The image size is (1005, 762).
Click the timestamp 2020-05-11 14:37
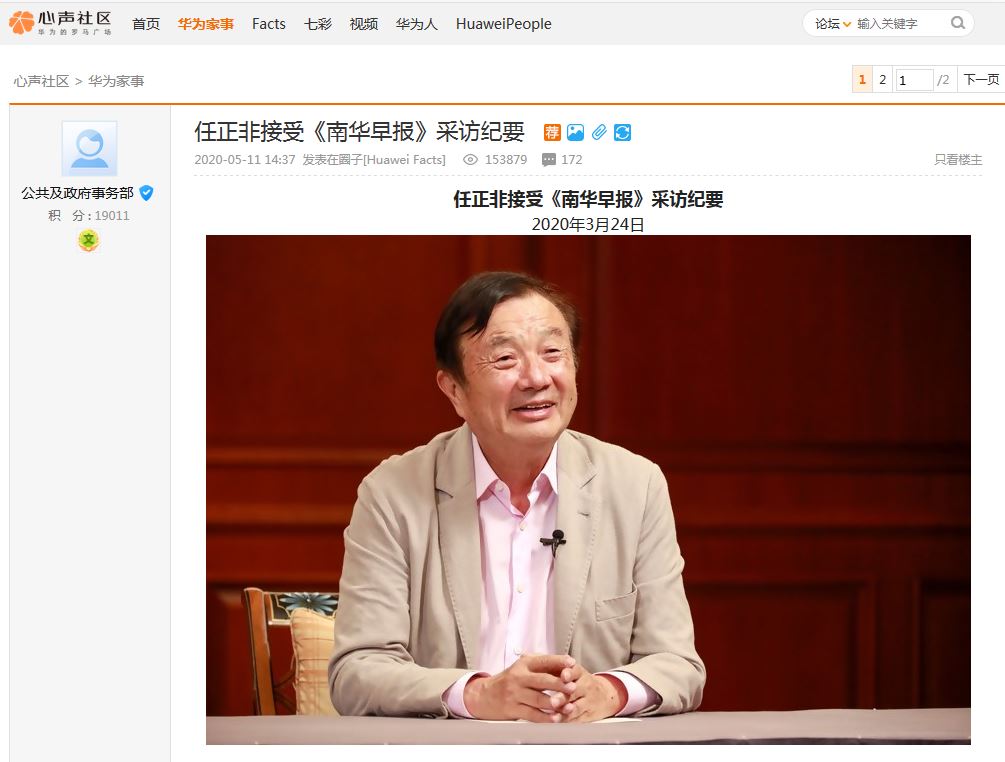245,160
